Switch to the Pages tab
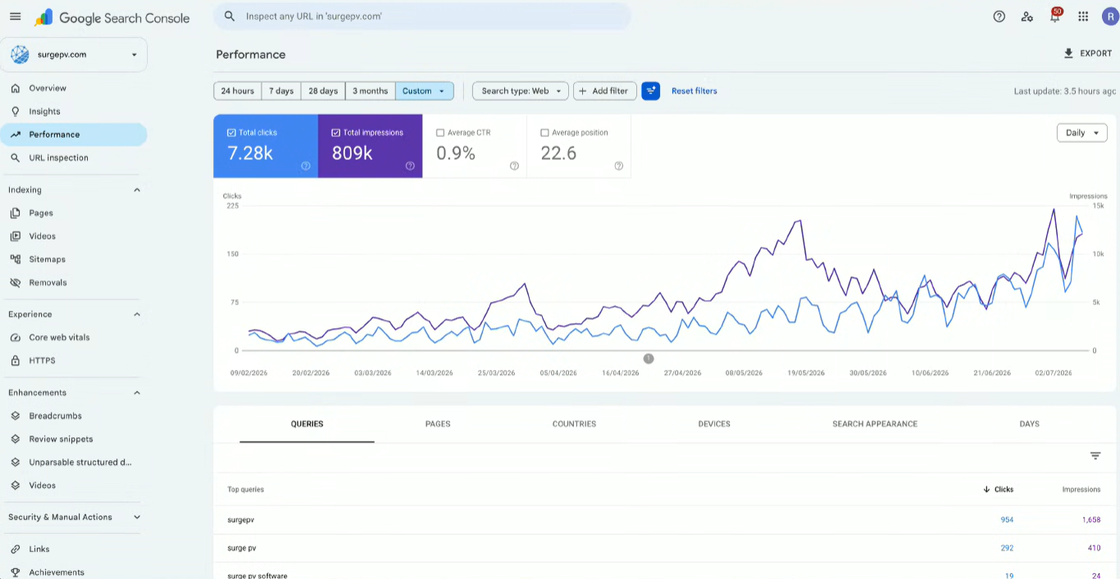The width and height of the screenshot is (1120, 579). 438,424
